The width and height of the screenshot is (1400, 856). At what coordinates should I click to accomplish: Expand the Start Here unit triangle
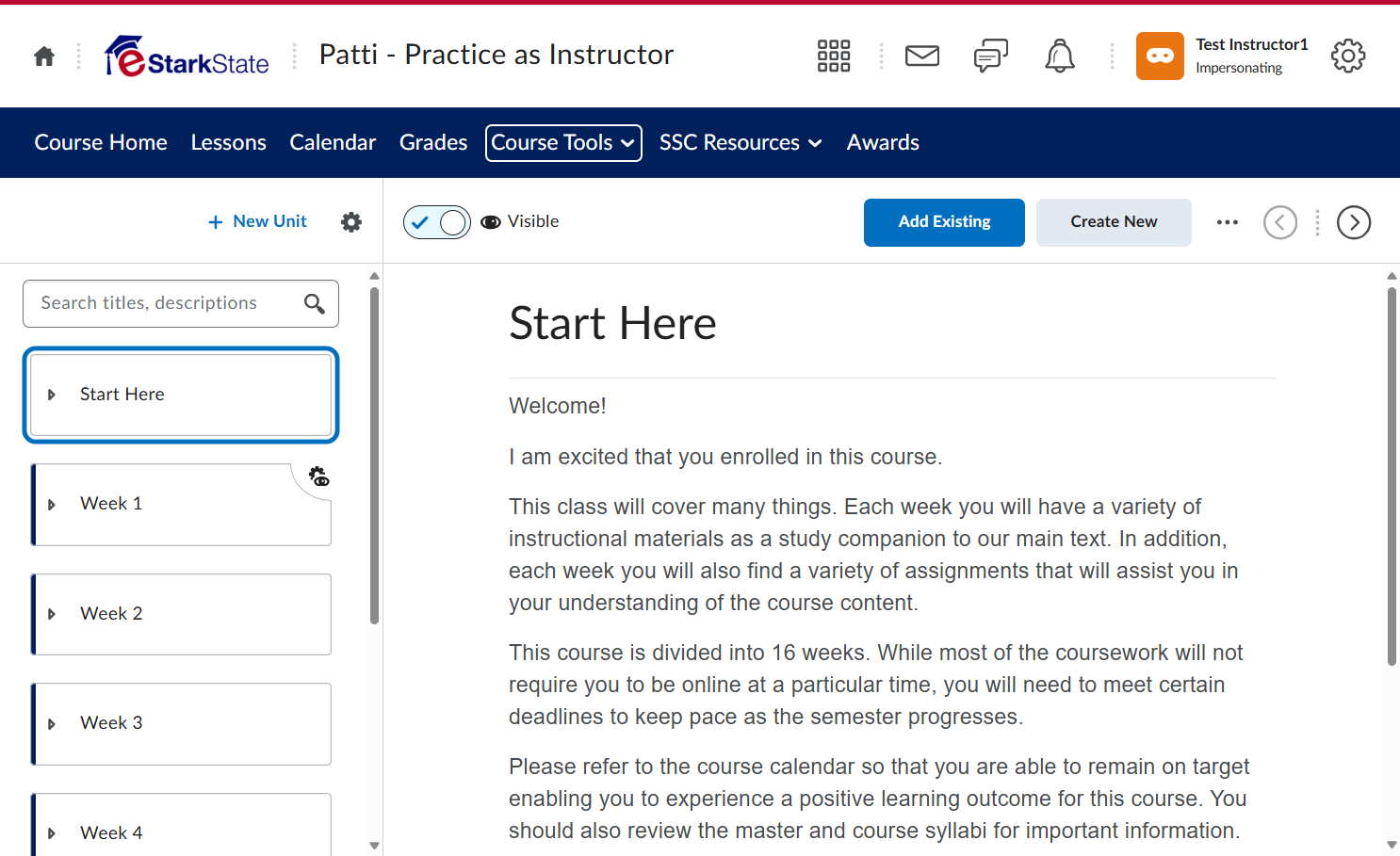tap(52, 395)
